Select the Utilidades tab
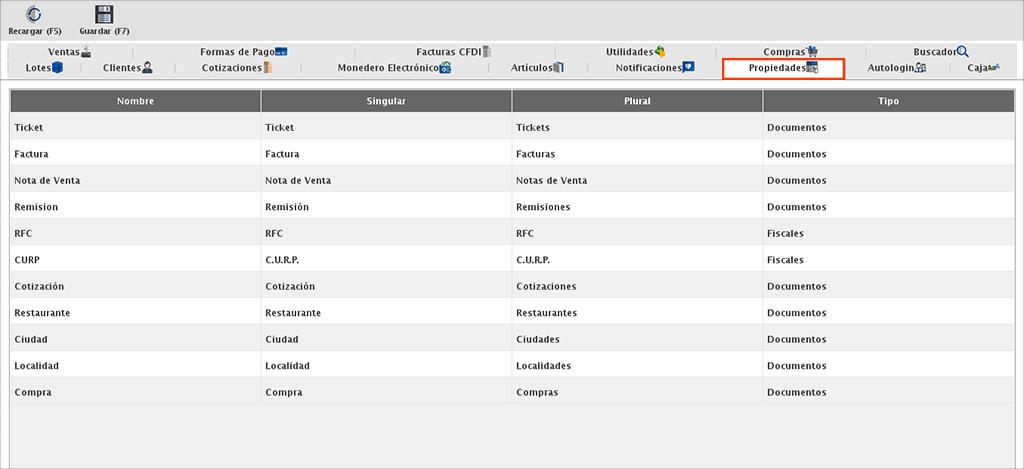 tap(635, 52)
